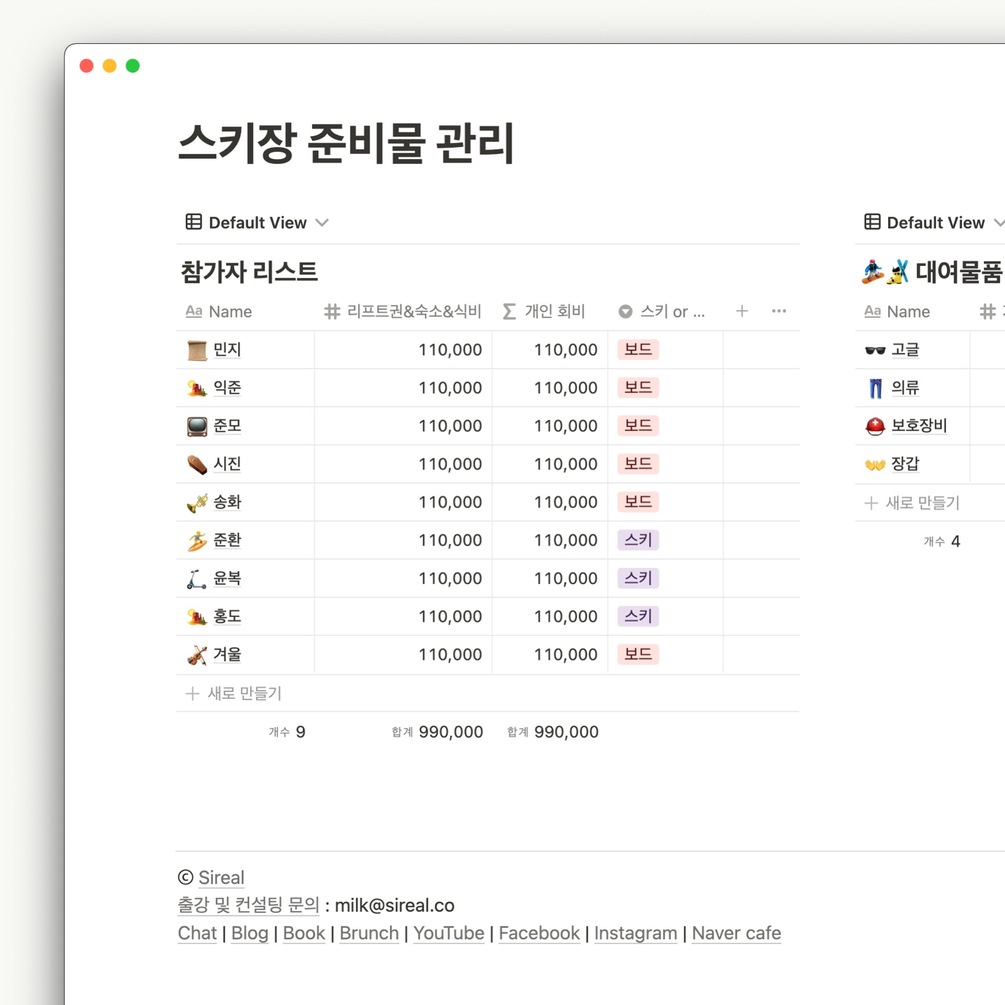Open the 보호장비 rental item
This screenshot has width=1005, height=1005.
tap(919, 426)
